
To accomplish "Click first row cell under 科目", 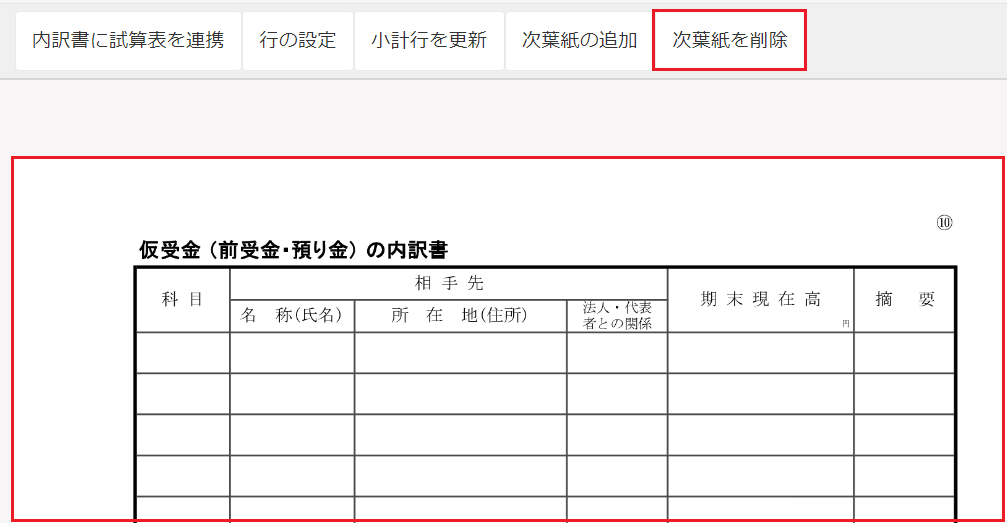I will [183, 353].
